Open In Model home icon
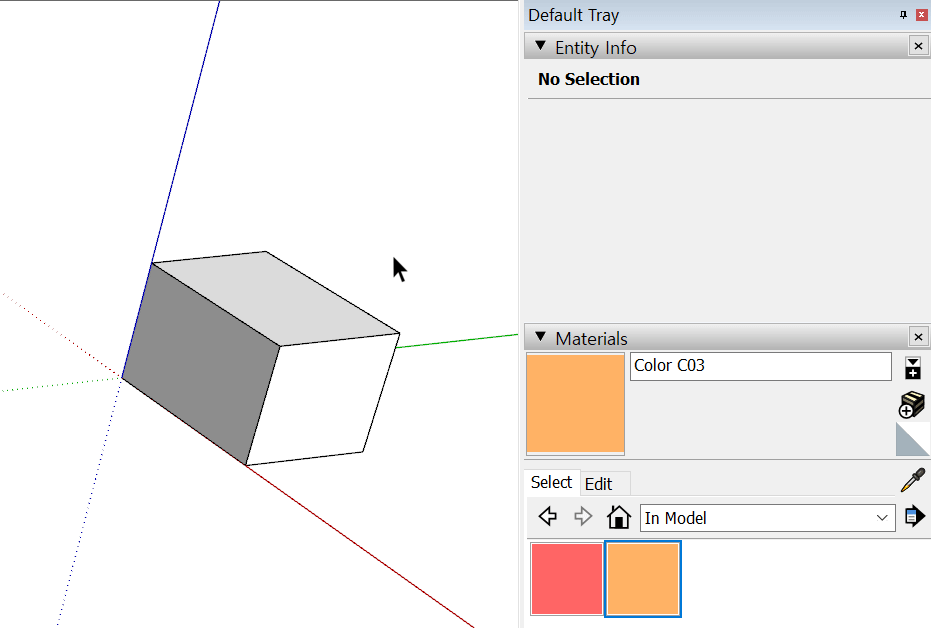The image size is (931, 628). (619, 516)
